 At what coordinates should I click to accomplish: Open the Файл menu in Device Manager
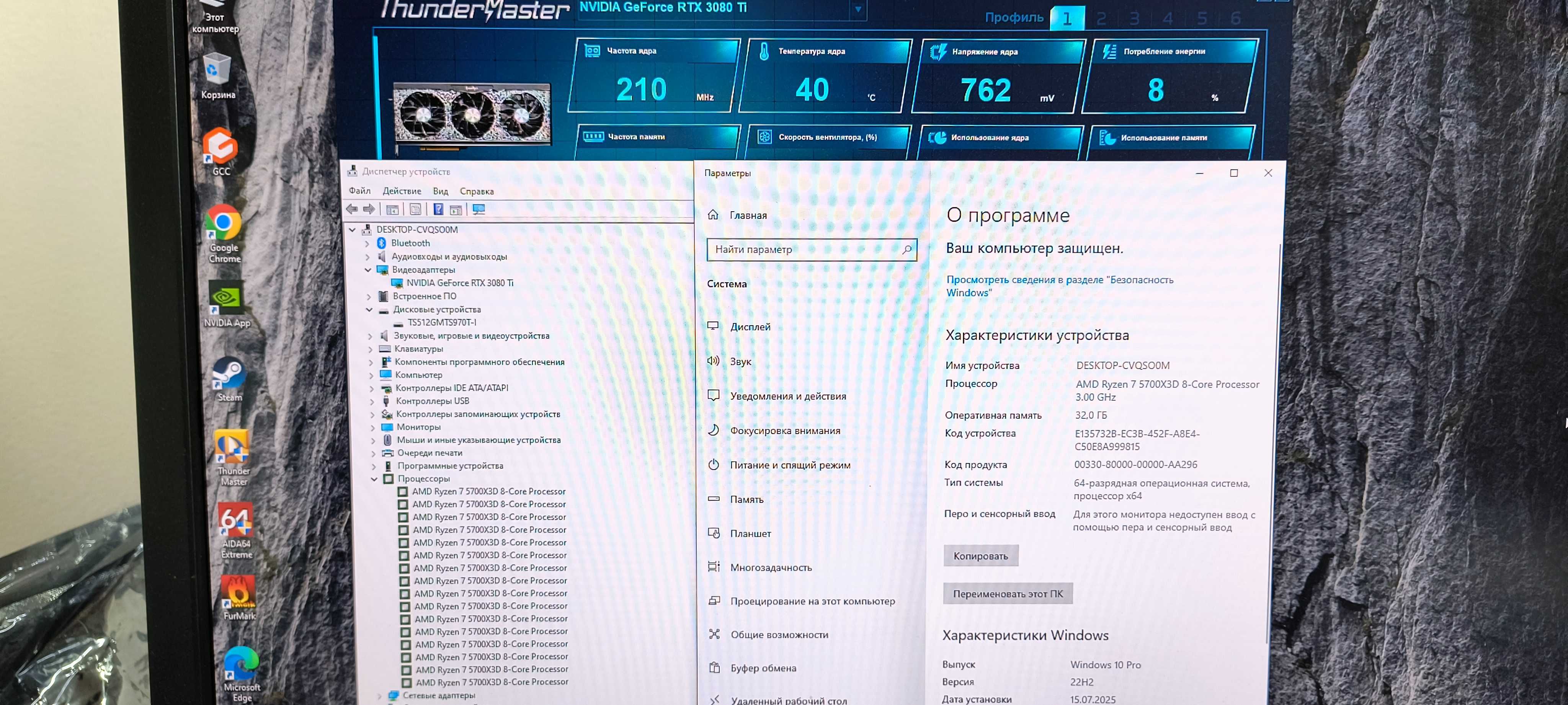(x=360, y=191)
